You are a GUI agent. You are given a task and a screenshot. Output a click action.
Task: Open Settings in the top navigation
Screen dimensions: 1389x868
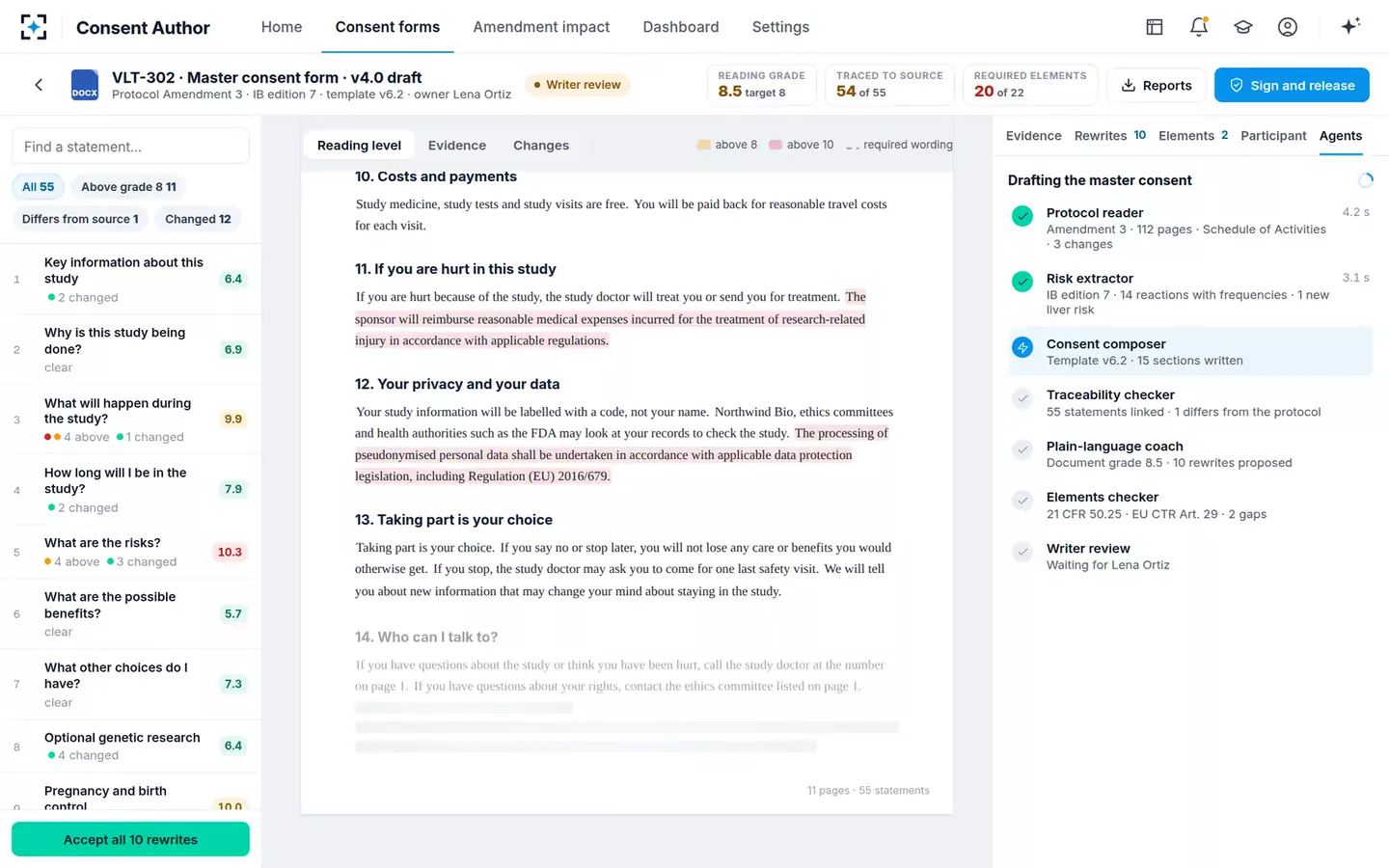(x=780, y=27)
